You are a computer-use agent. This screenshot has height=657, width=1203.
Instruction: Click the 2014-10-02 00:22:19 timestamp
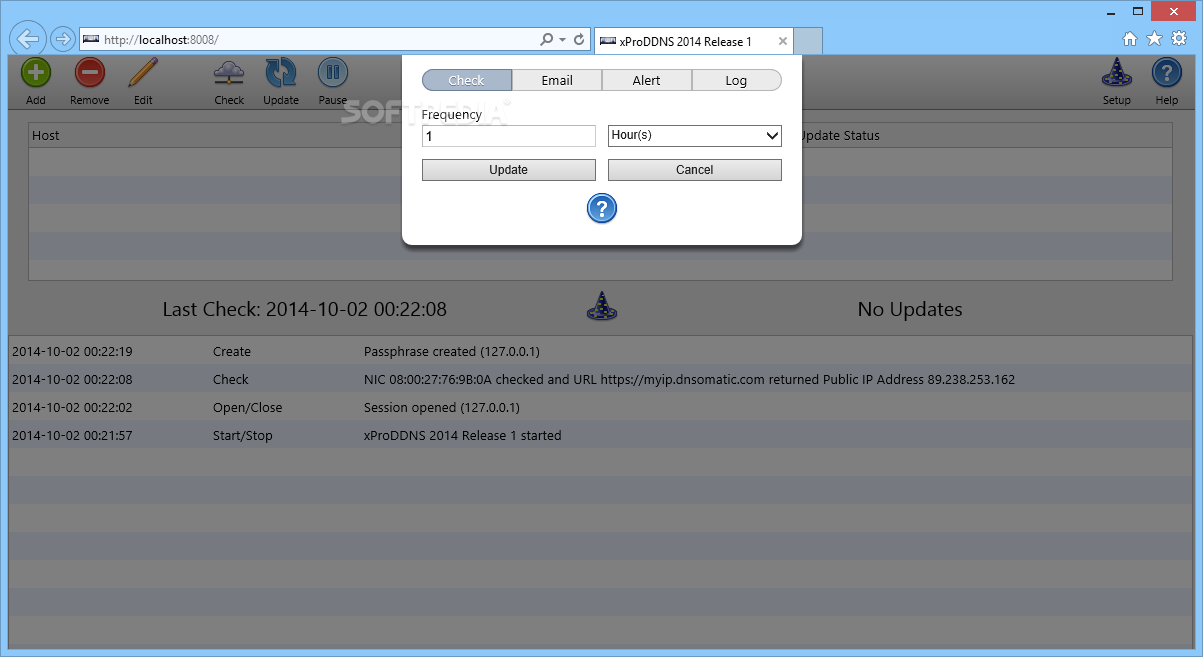click(72, 352)
